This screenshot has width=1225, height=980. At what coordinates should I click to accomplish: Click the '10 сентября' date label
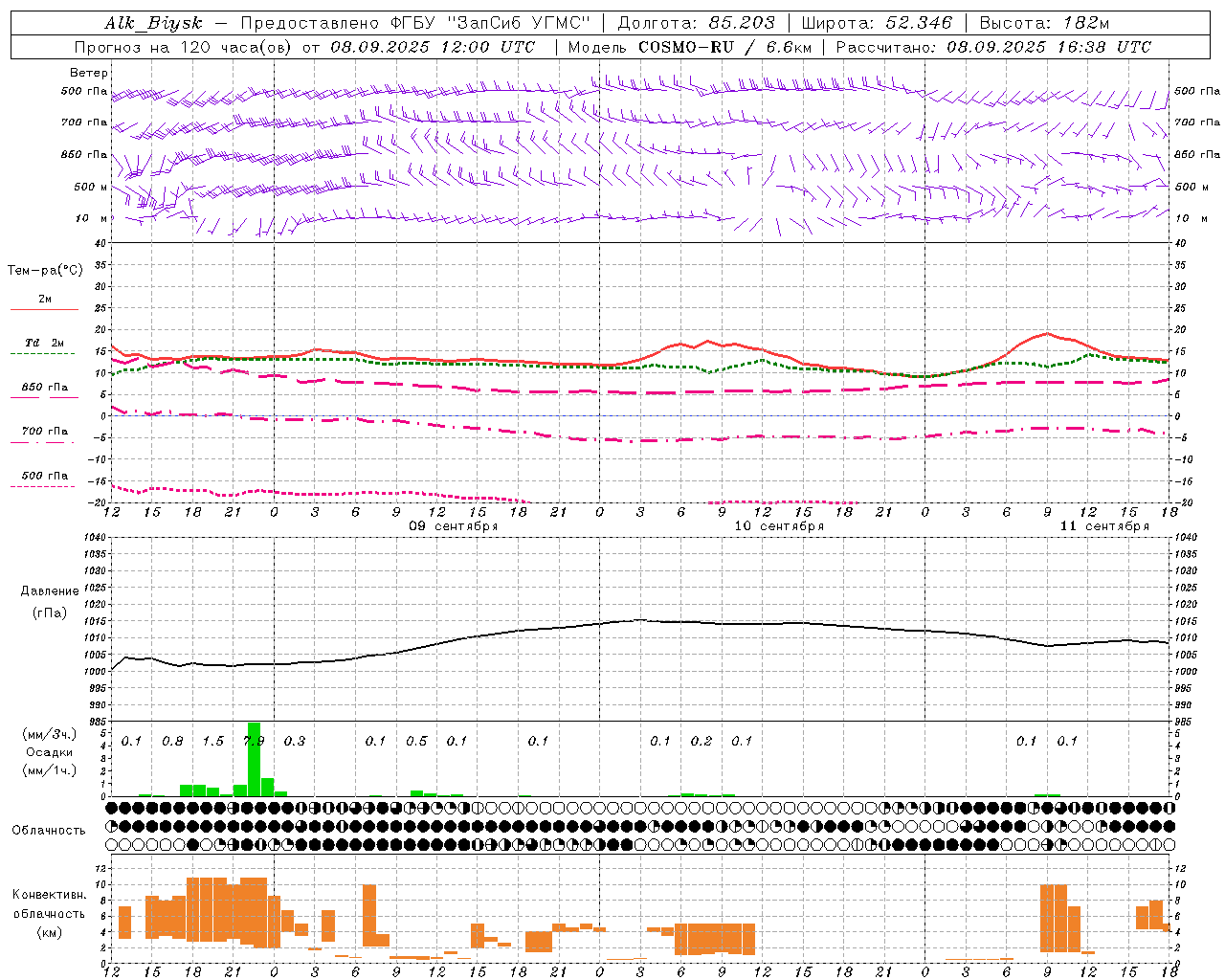[779, 526]
